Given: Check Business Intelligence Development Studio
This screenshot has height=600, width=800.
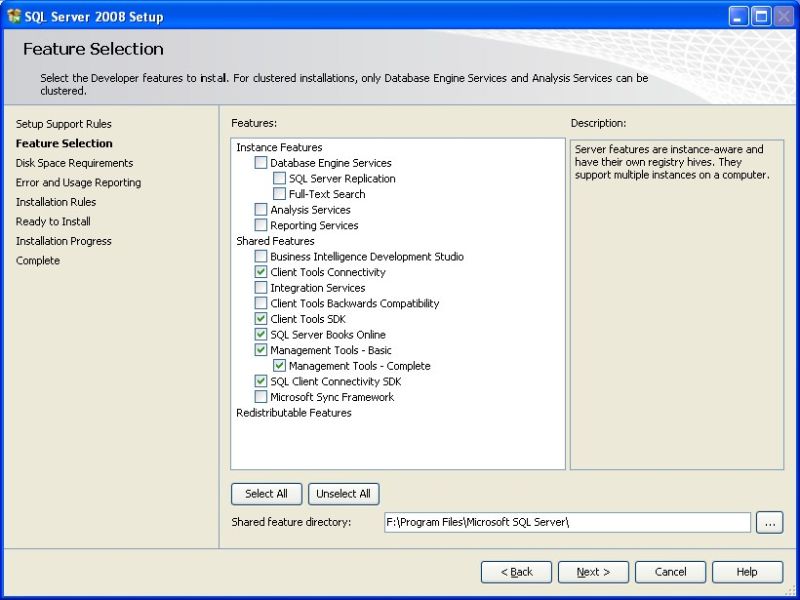Looking at the screenshot, I should 261,256.
